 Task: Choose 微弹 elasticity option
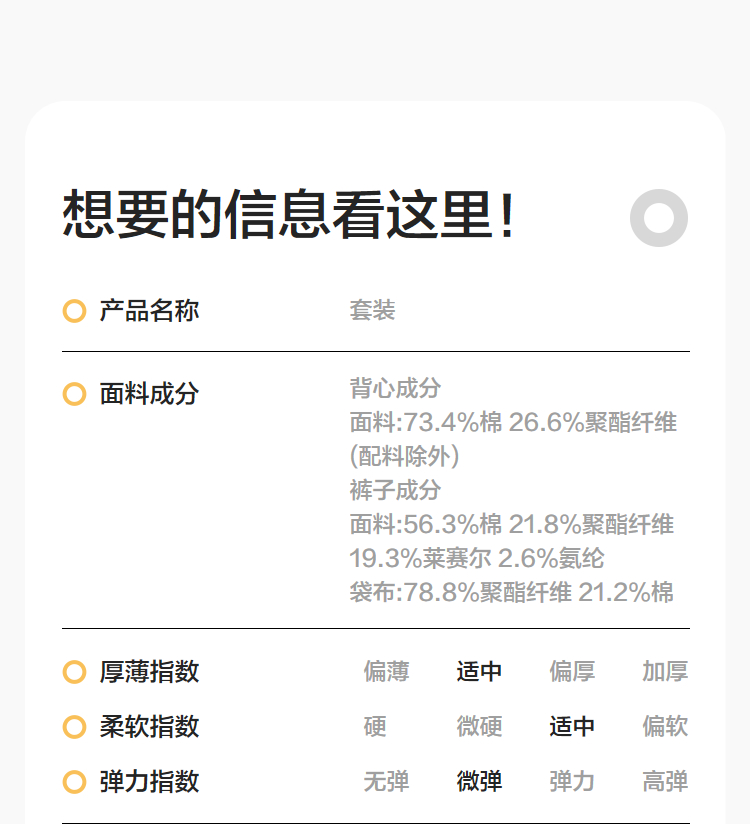pyautogui.click(x=479, y=782)
